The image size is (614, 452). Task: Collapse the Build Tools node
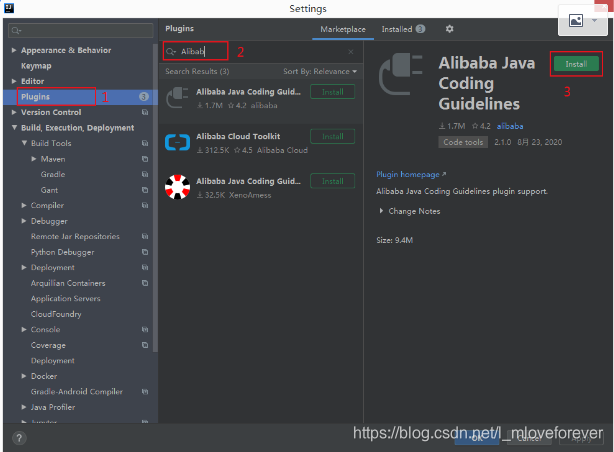pyautogui.click(x=24, y=143)
